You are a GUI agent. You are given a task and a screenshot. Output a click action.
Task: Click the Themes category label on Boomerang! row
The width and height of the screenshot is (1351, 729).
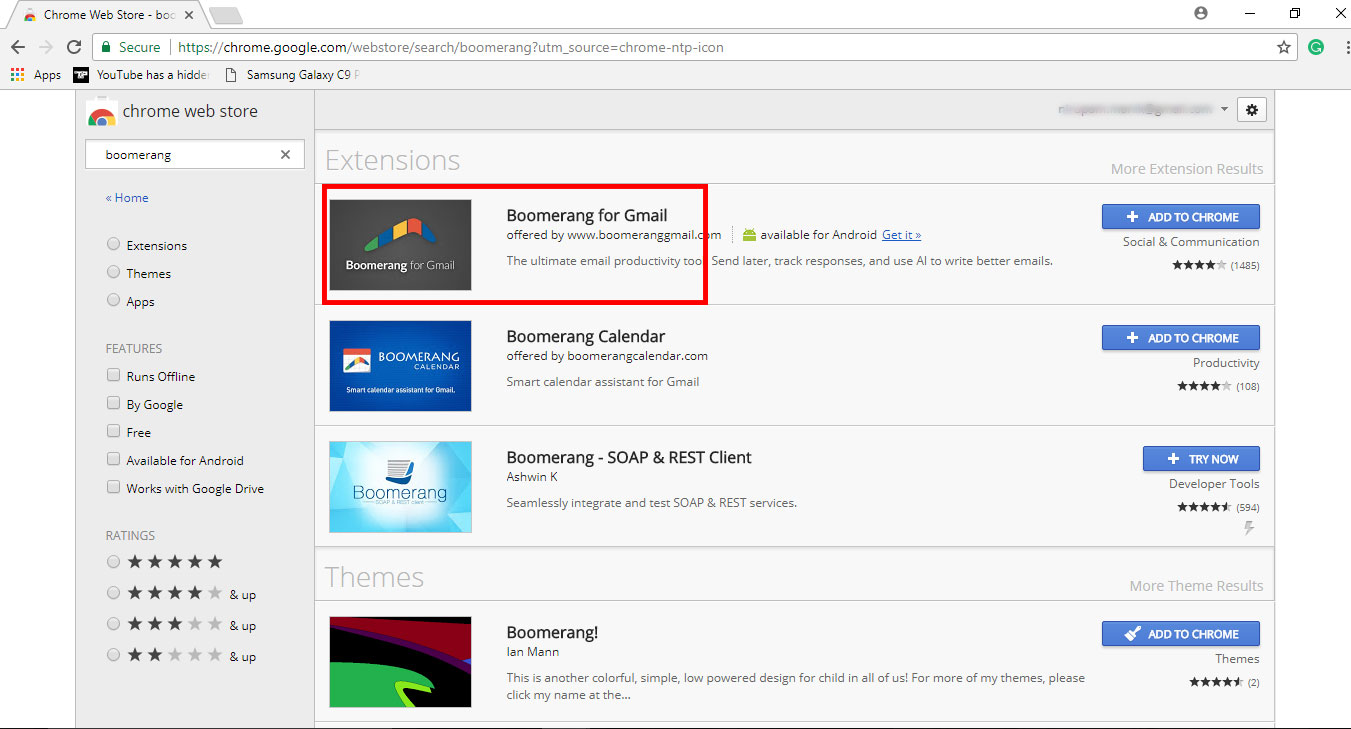[x=1237, y=659]
